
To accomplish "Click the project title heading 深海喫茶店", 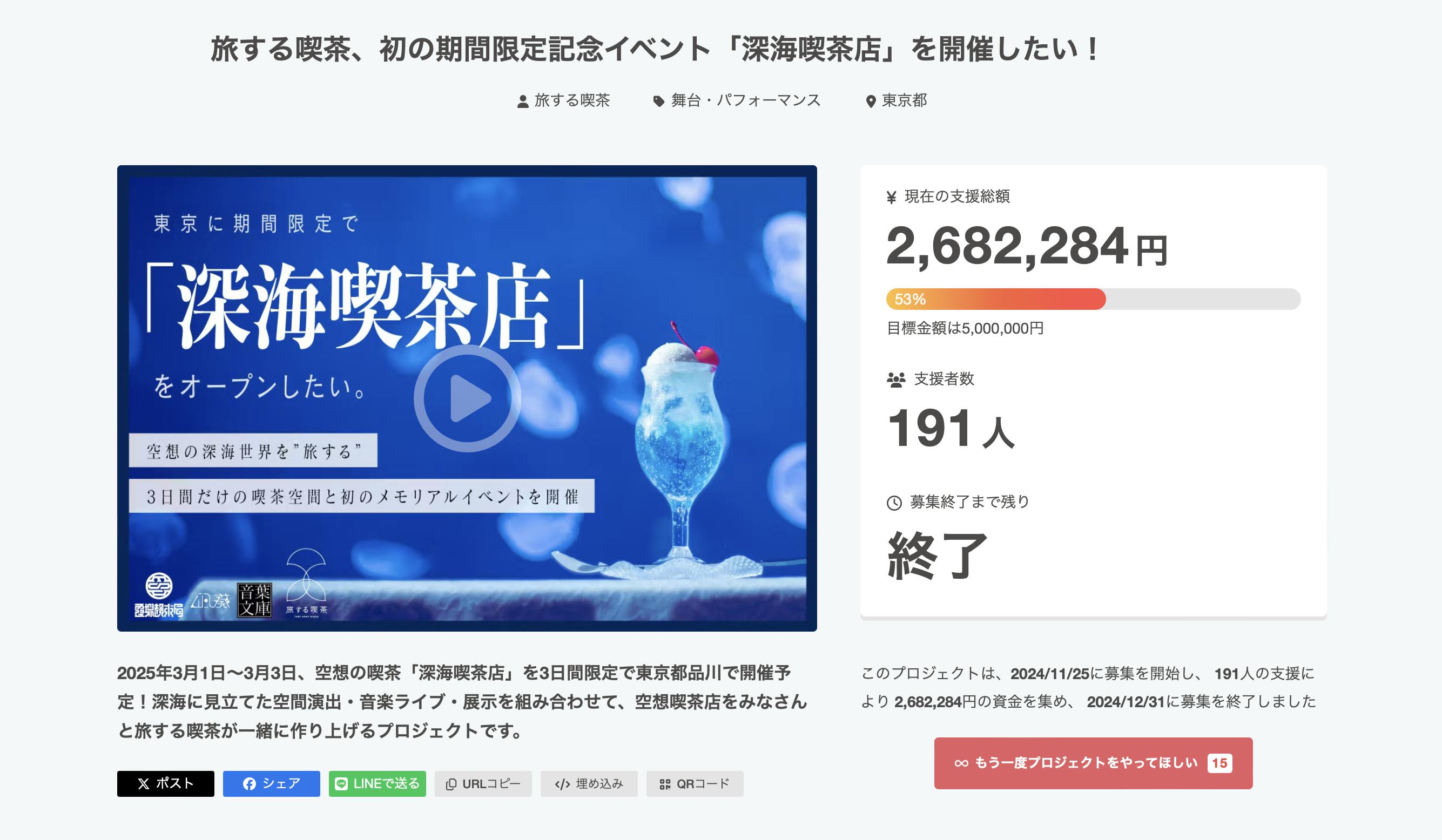I will coord(654,49).
